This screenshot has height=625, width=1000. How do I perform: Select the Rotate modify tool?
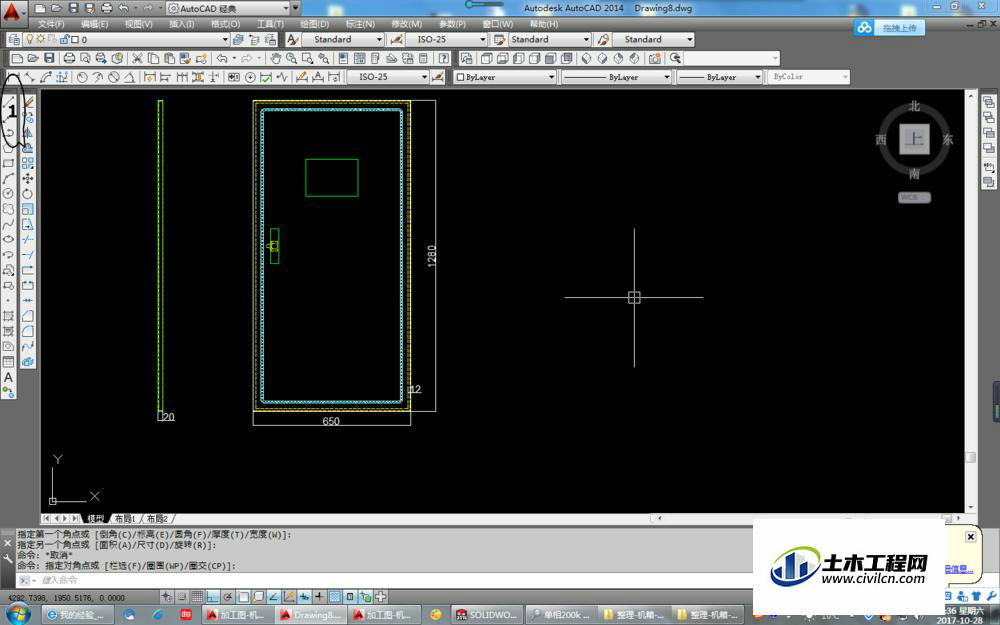tap(27, 193)
